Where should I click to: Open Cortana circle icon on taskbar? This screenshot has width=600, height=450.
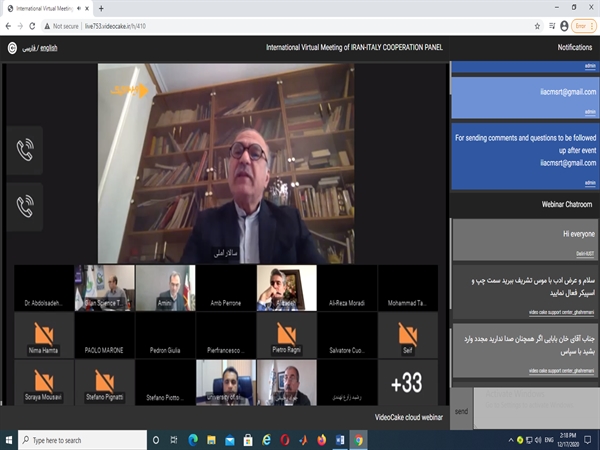(x=156, y=440)
